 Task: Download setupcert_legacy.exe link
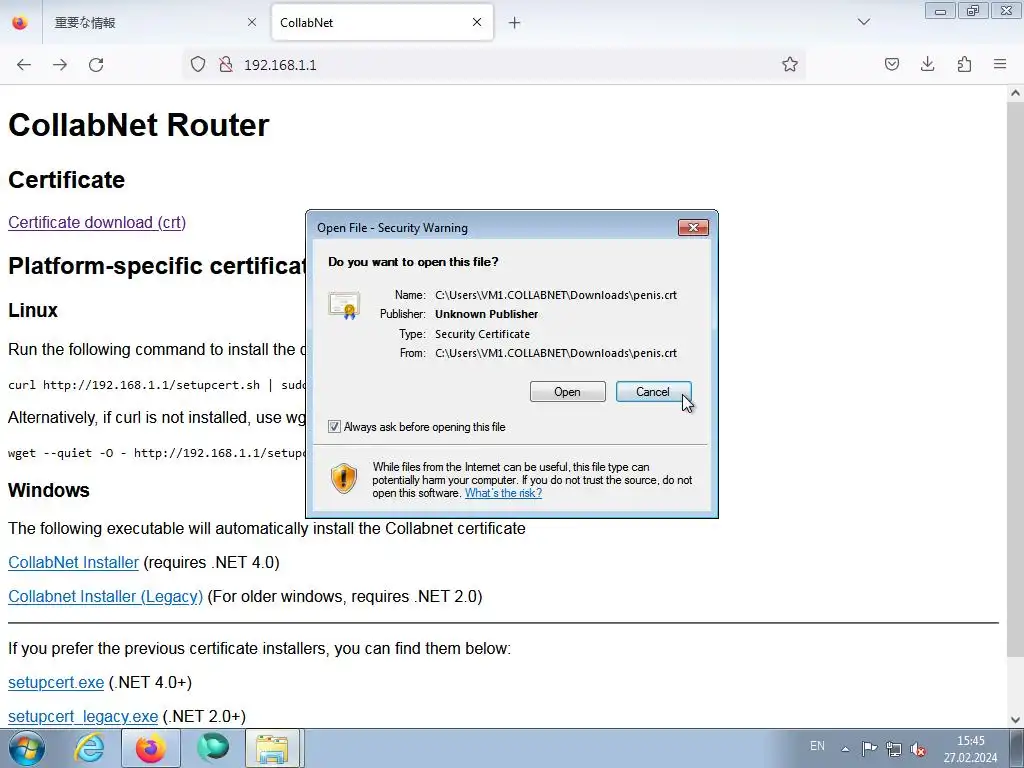click(x=83, y=716)
